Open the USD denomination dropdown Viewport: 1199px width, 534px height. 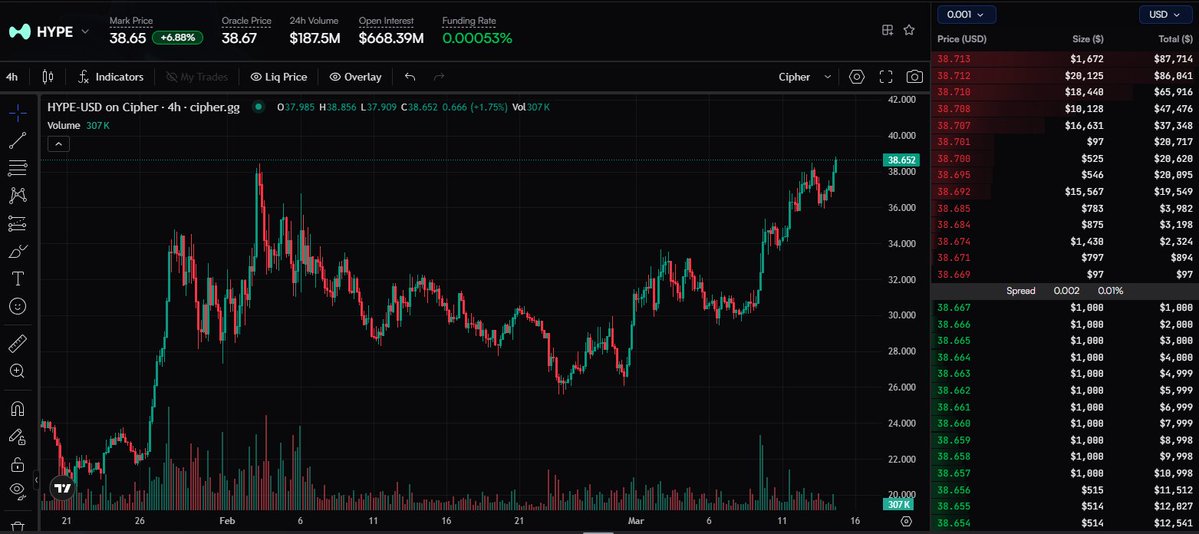[1165, 14]
